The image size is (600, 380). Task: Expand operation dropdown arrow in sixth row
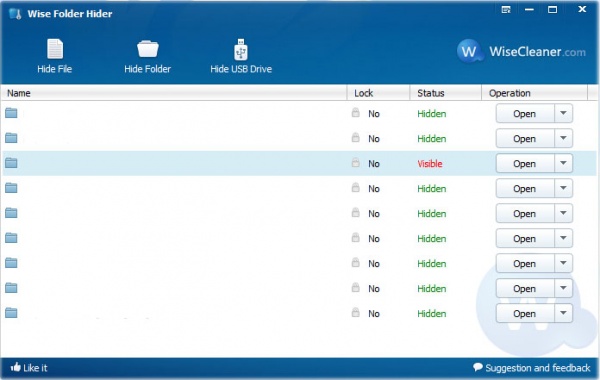563,238
